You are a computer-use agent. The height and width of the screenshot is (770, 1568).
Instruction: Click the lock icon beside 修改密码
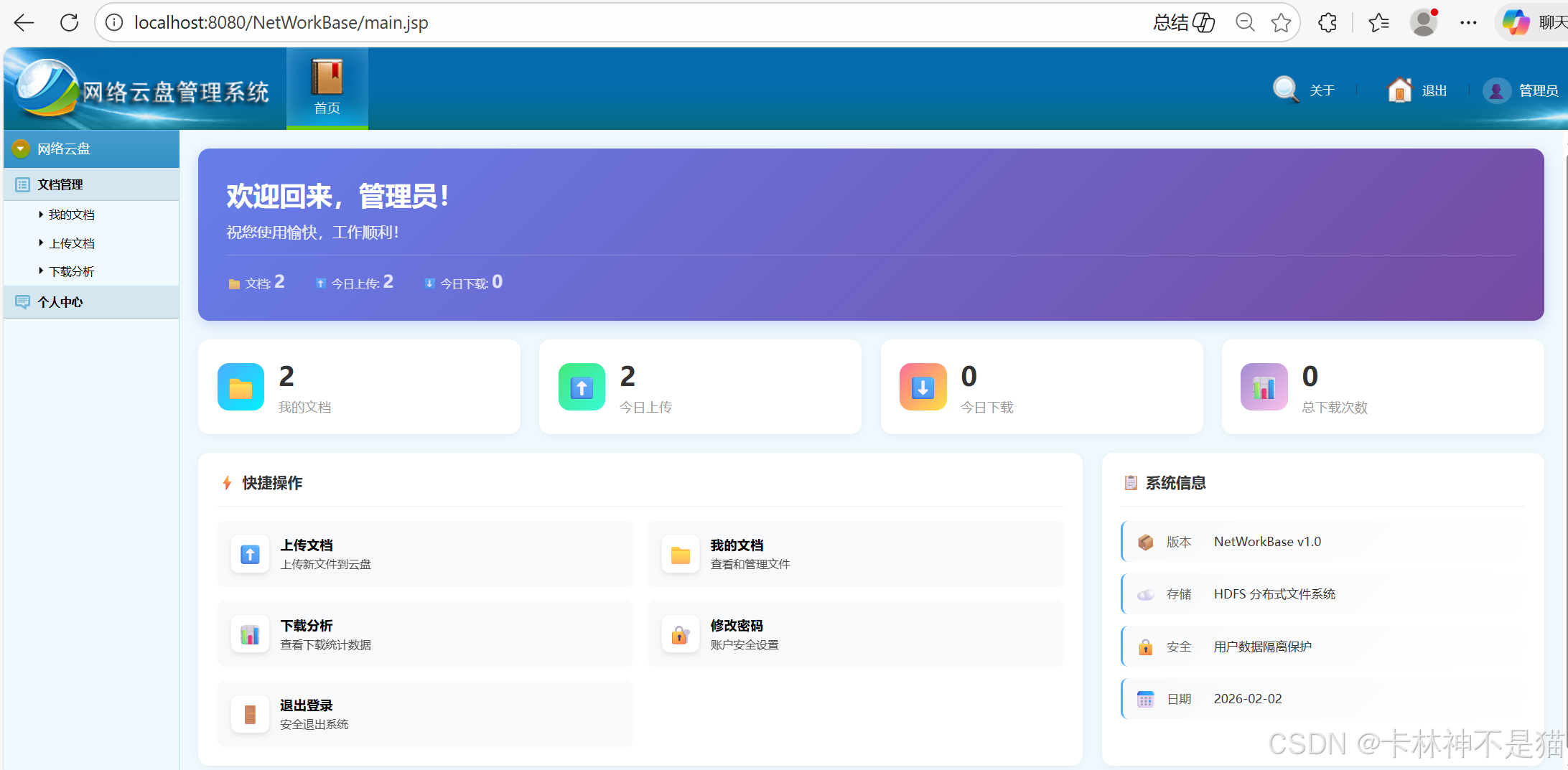coord(679,634)
